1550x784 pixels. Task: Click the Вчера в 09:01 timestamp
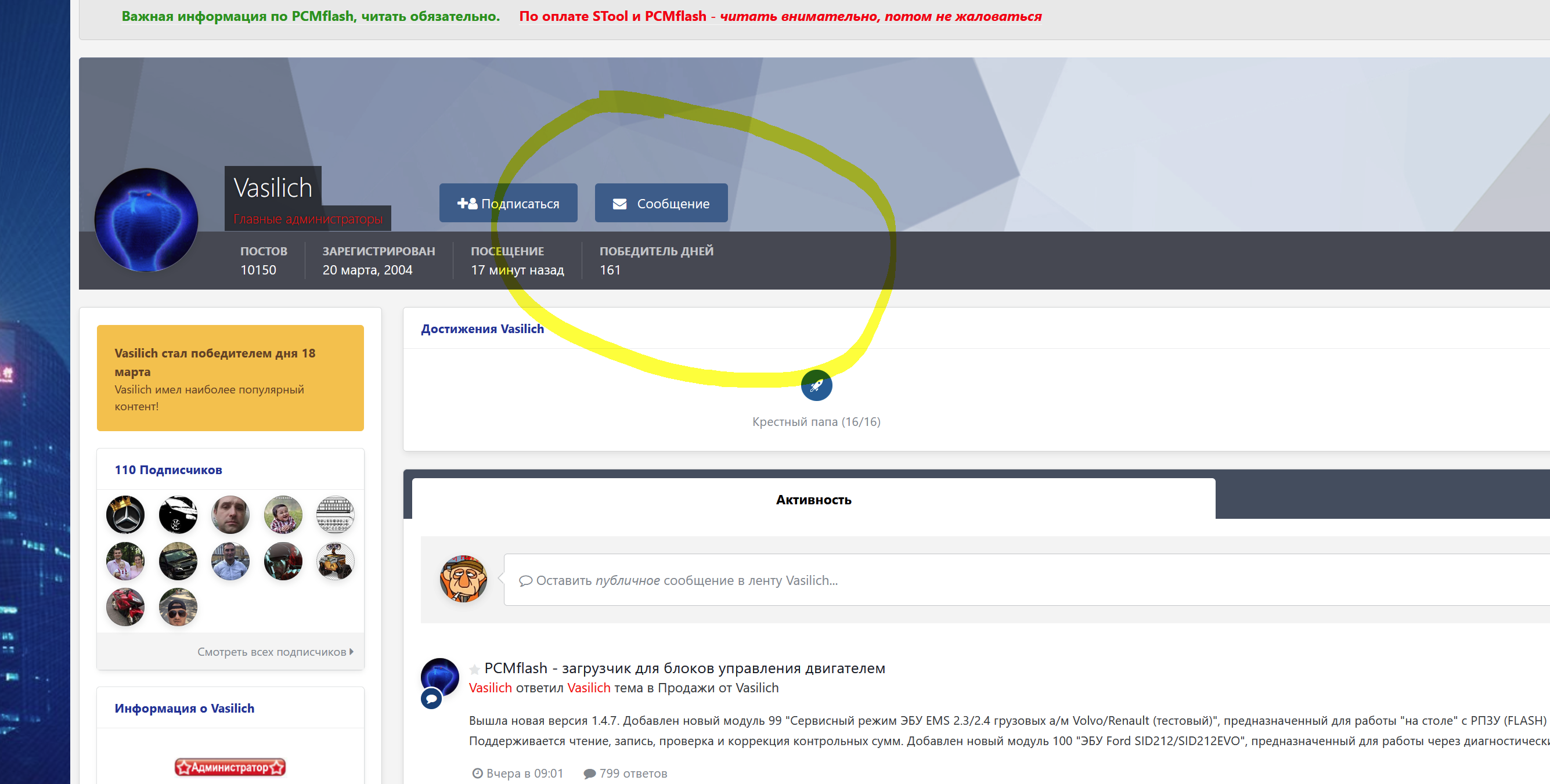click(x=524, y=773)
